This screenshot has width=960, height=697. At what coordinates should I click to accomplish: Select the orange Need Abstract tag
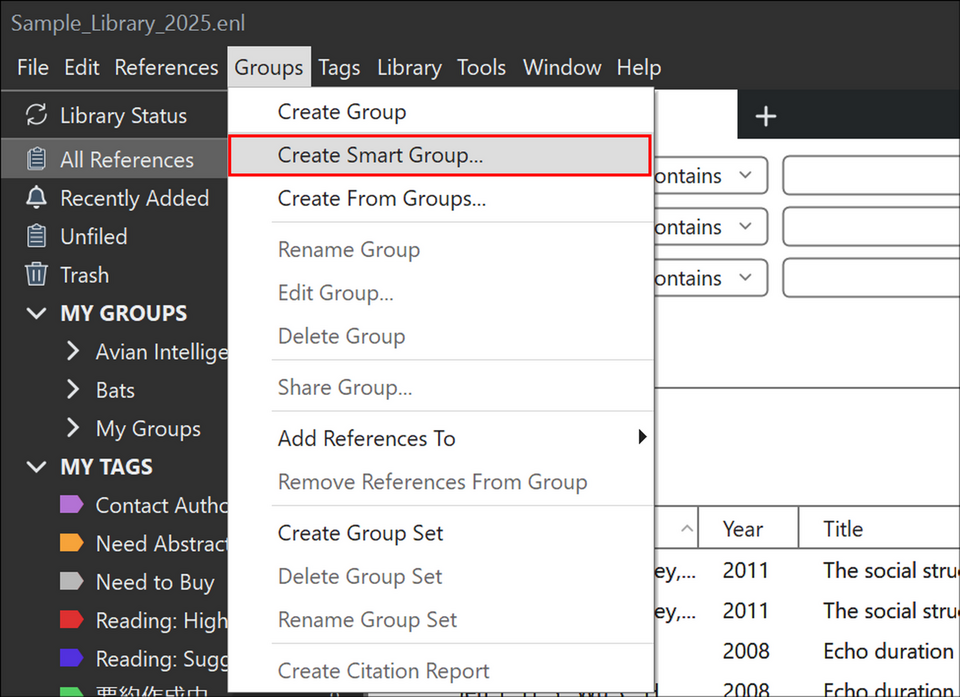click(x=72, y=543)
